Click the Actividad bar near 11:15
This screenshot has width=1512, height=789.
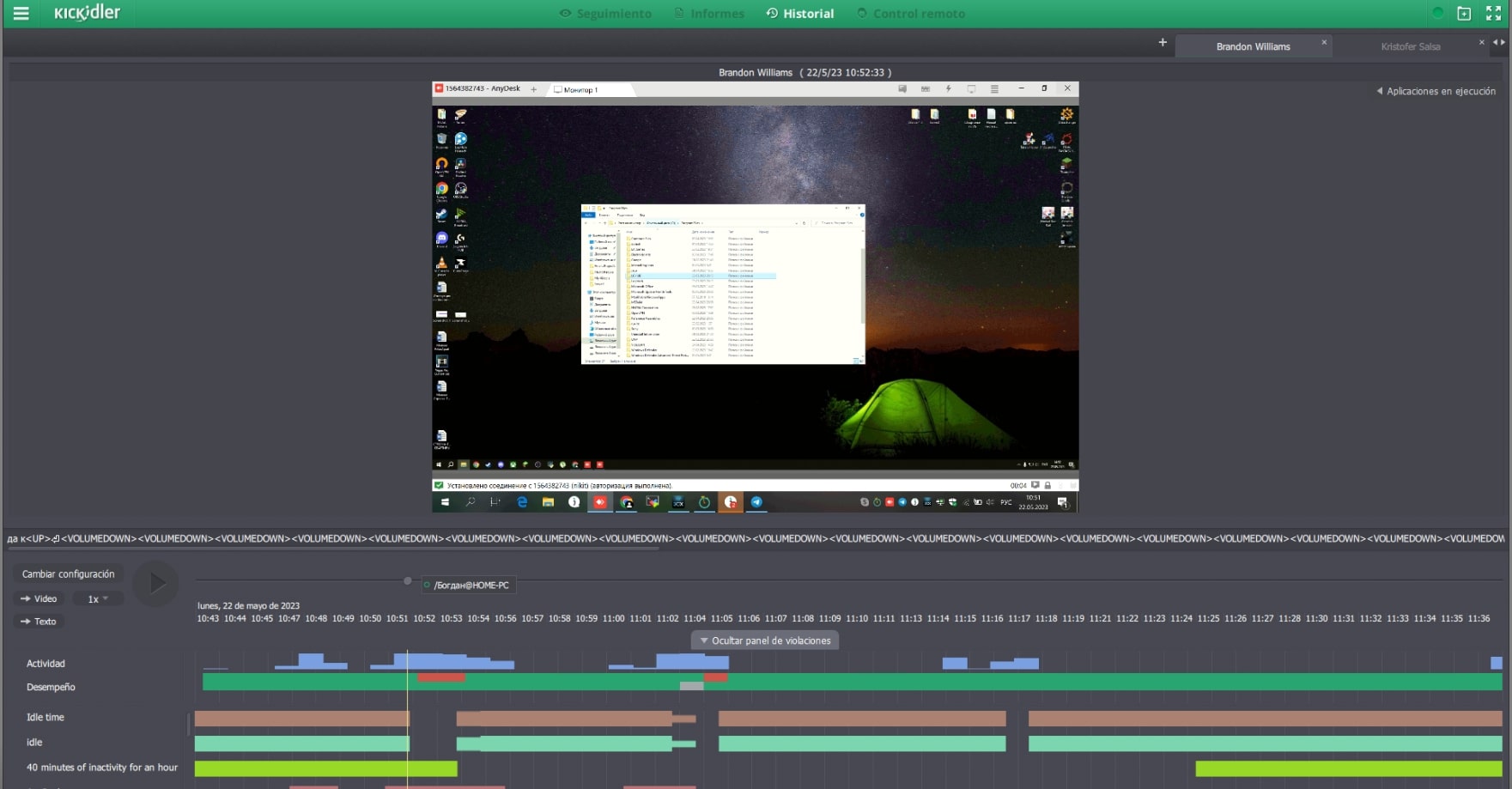pos(955,663)
